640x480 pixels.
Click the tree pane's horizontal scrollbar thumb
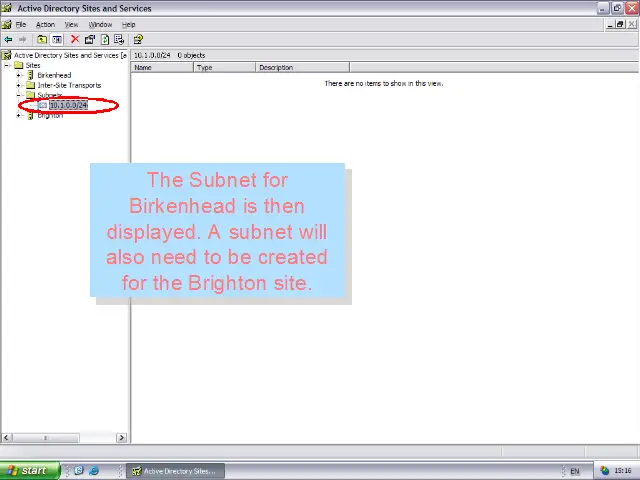pos(45,438)
